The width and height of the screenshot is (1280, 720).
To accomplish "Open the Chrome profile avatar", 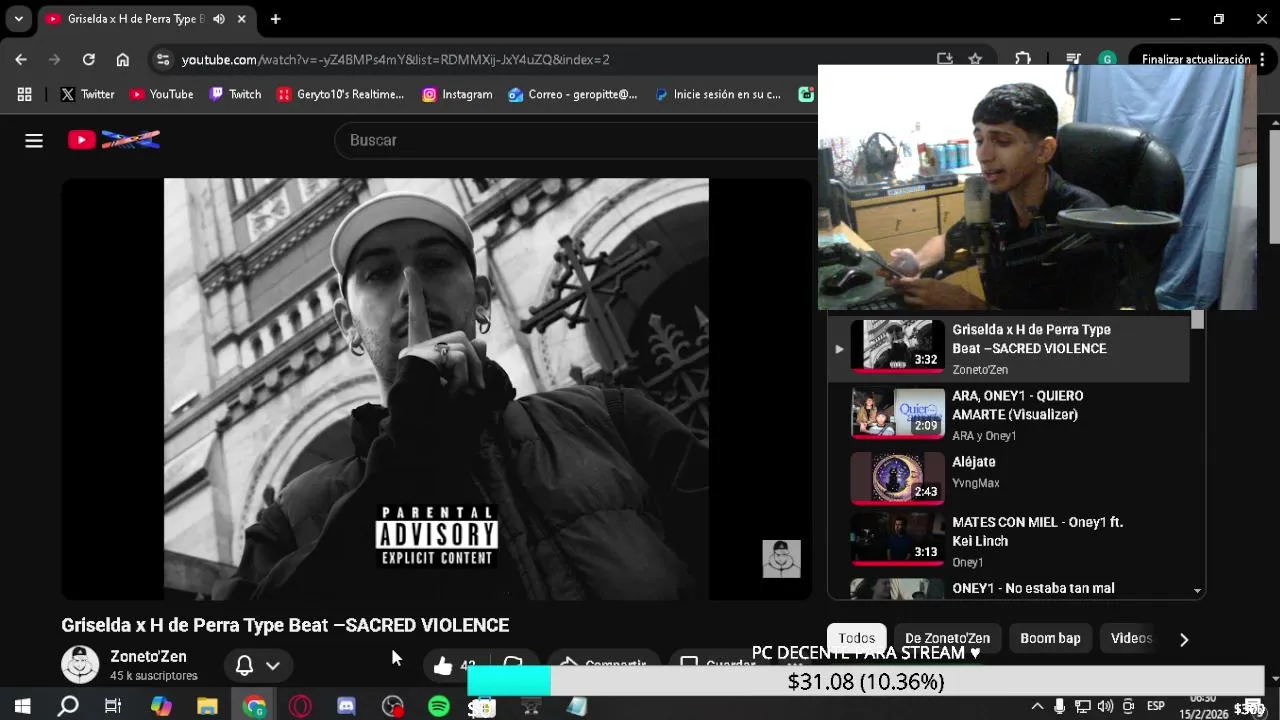I will coord(1107,59).
